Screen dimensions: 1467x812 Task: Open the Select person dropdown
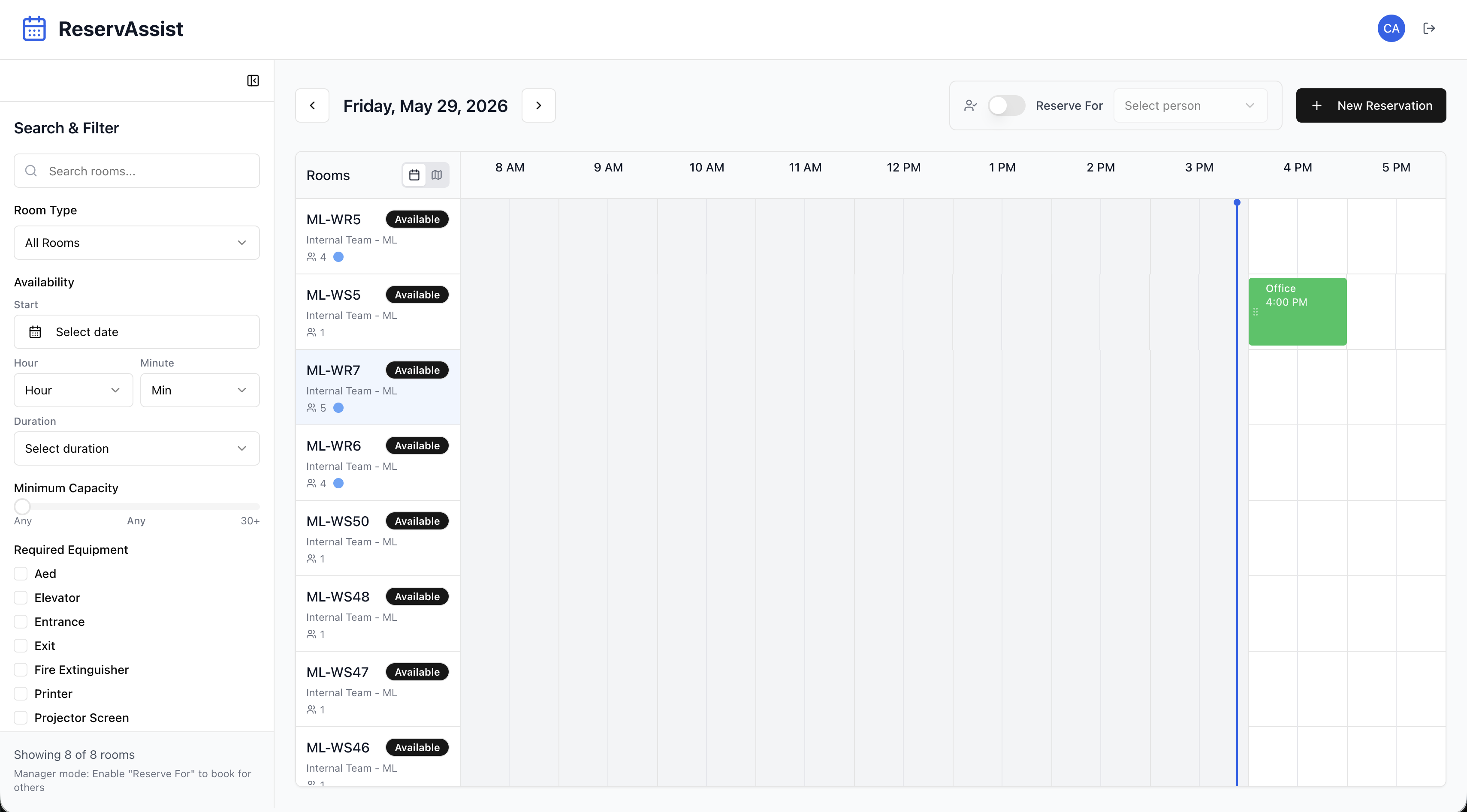coord(1190,105)
